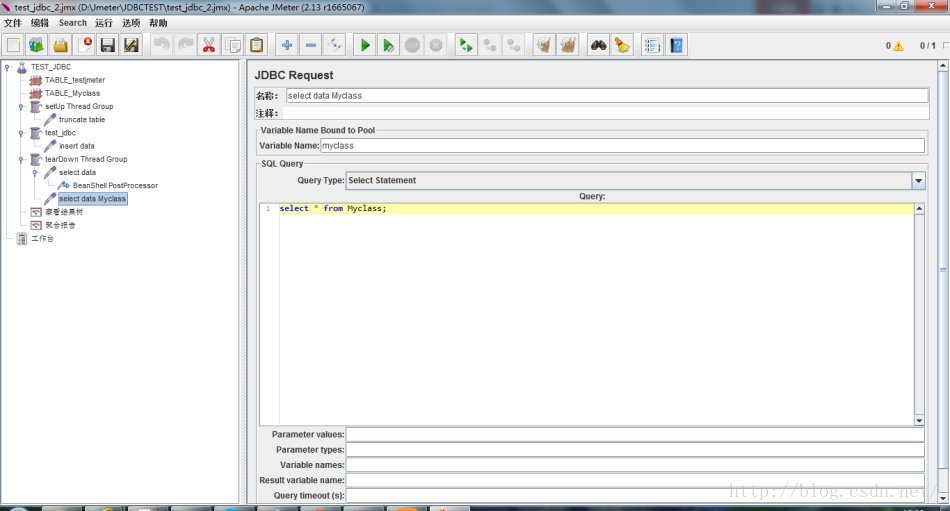Collapse the select data sampler toggle
The height and width of the screenshot is (511, 950).
coord(35,173)
